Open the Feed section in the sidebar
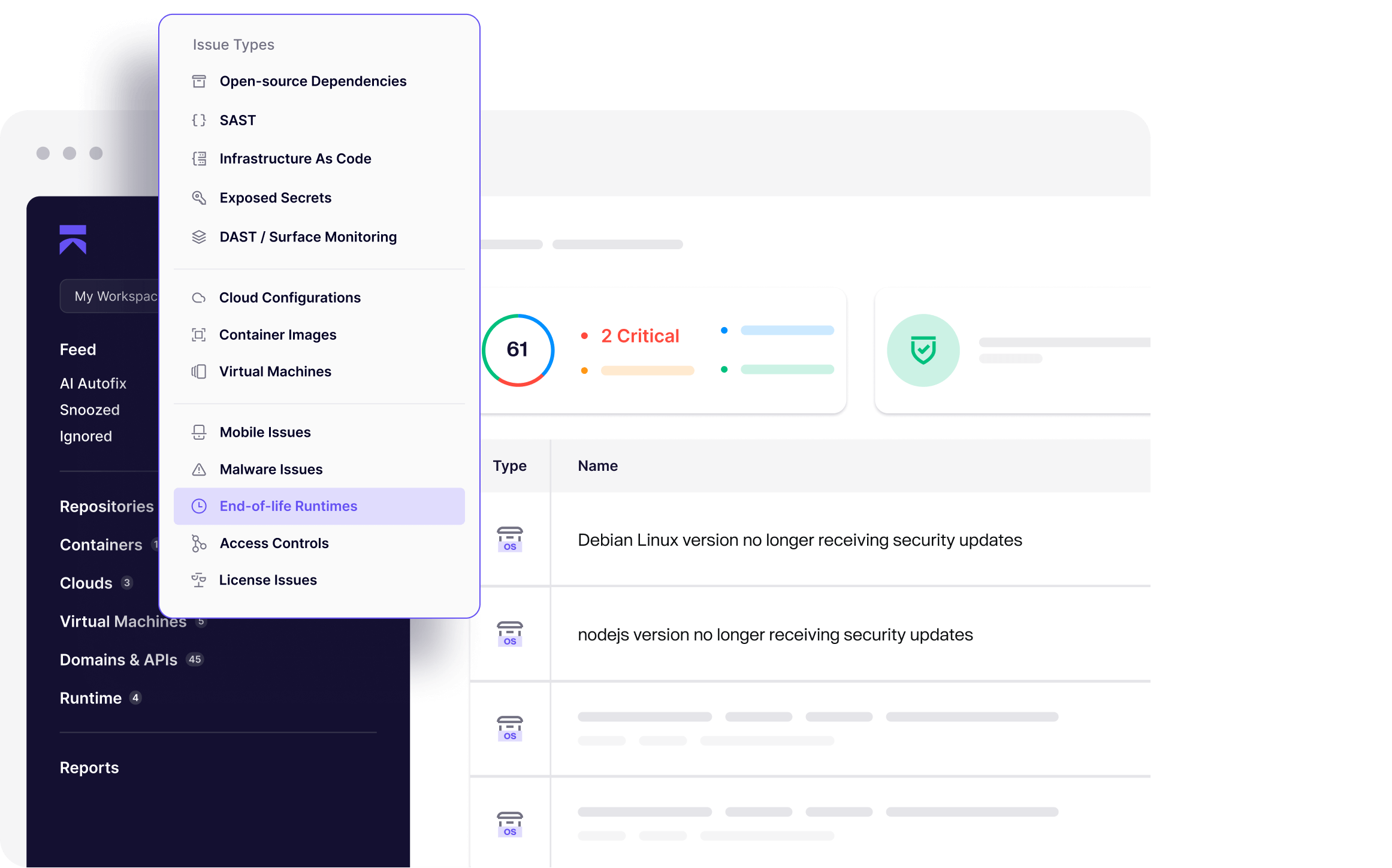Viewport: 1392px width, 868px height. coord(78,350)
